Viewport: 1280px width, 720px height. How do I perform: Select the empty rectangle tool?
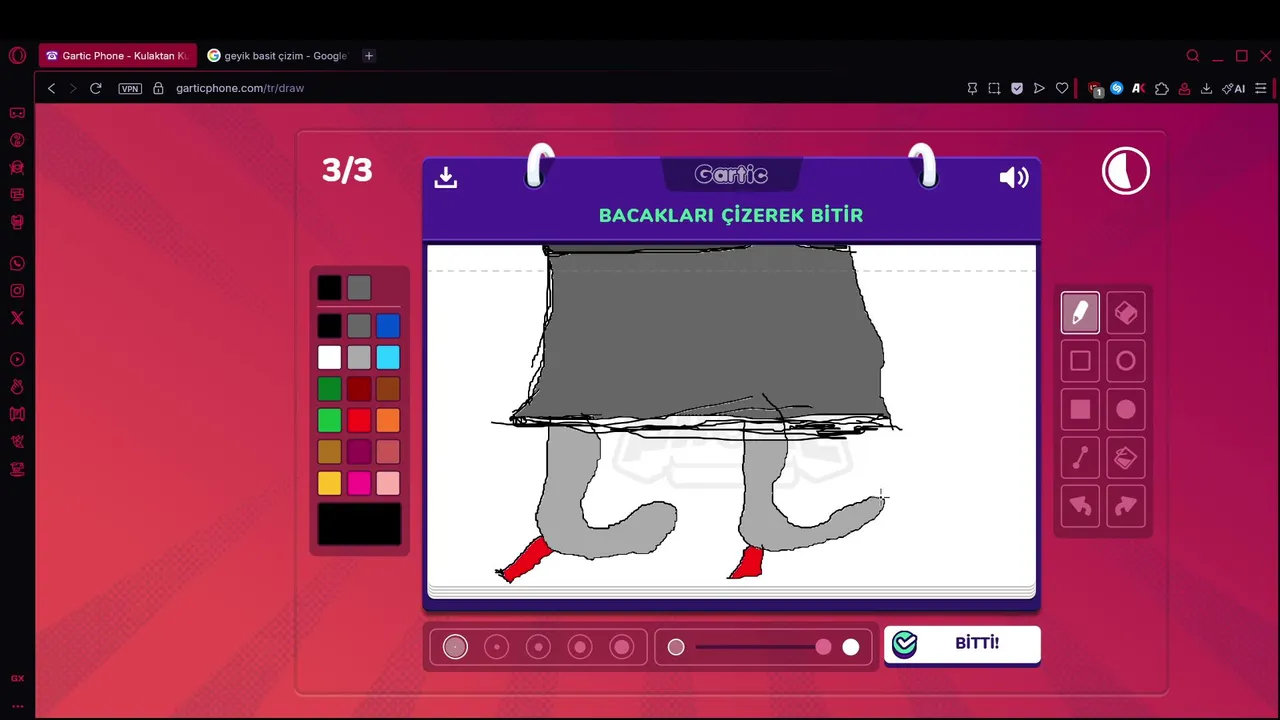1080,361
